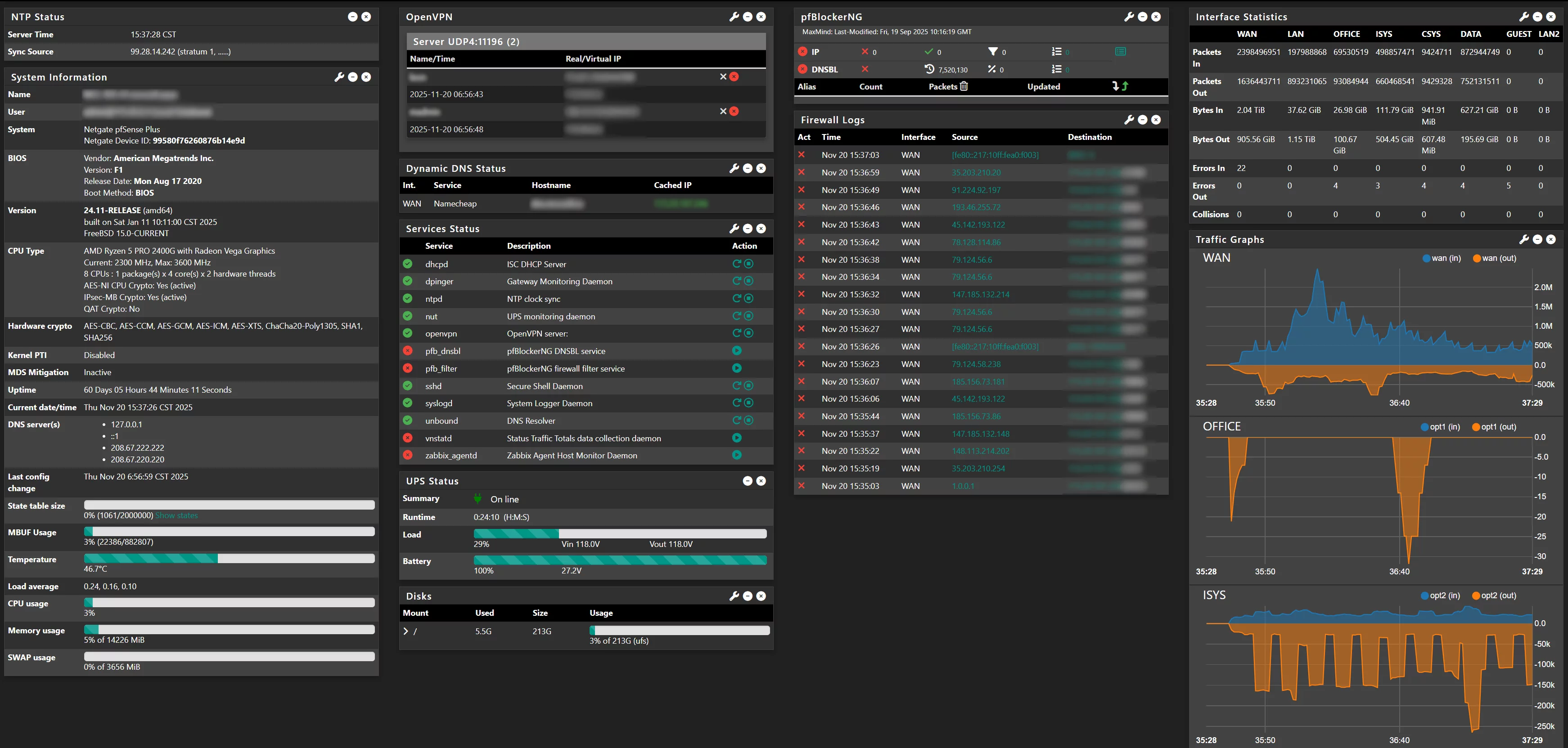Start the zabbix_agentd monitoring service
1568x748 pixels.
(x=737, y=454)
